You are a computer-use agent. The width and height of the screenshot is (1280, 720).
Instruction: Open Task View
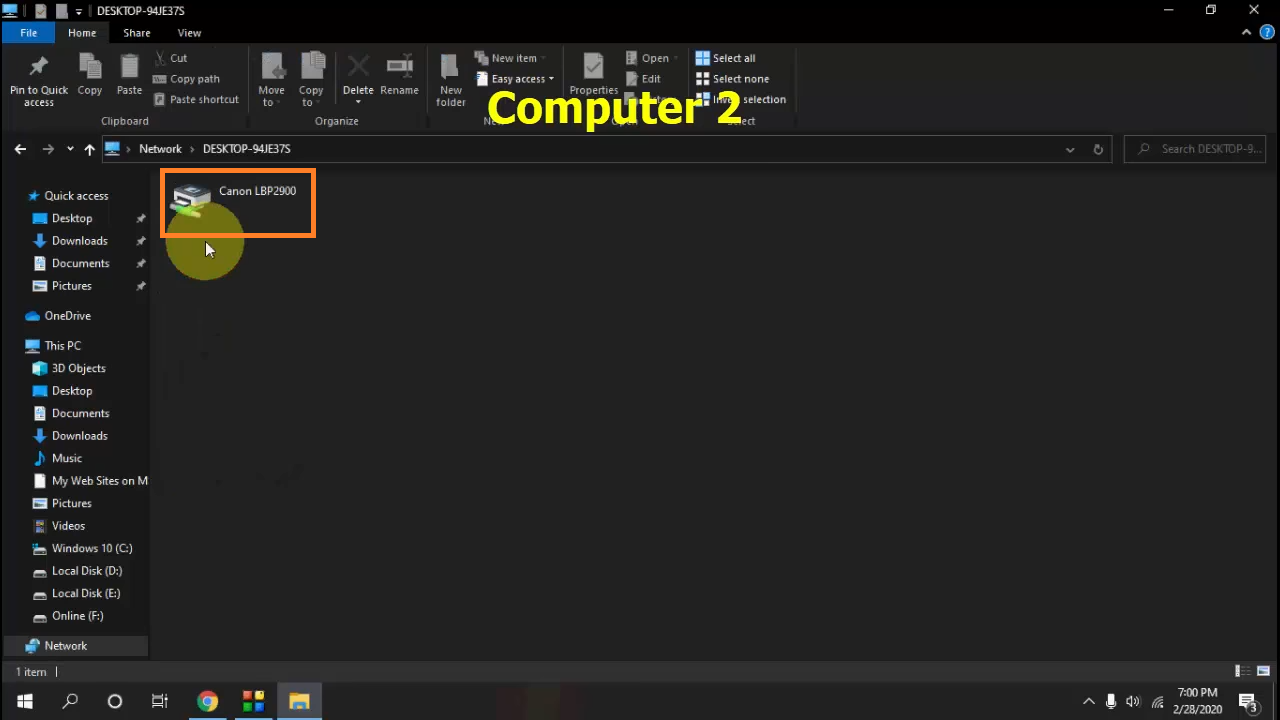160,701
